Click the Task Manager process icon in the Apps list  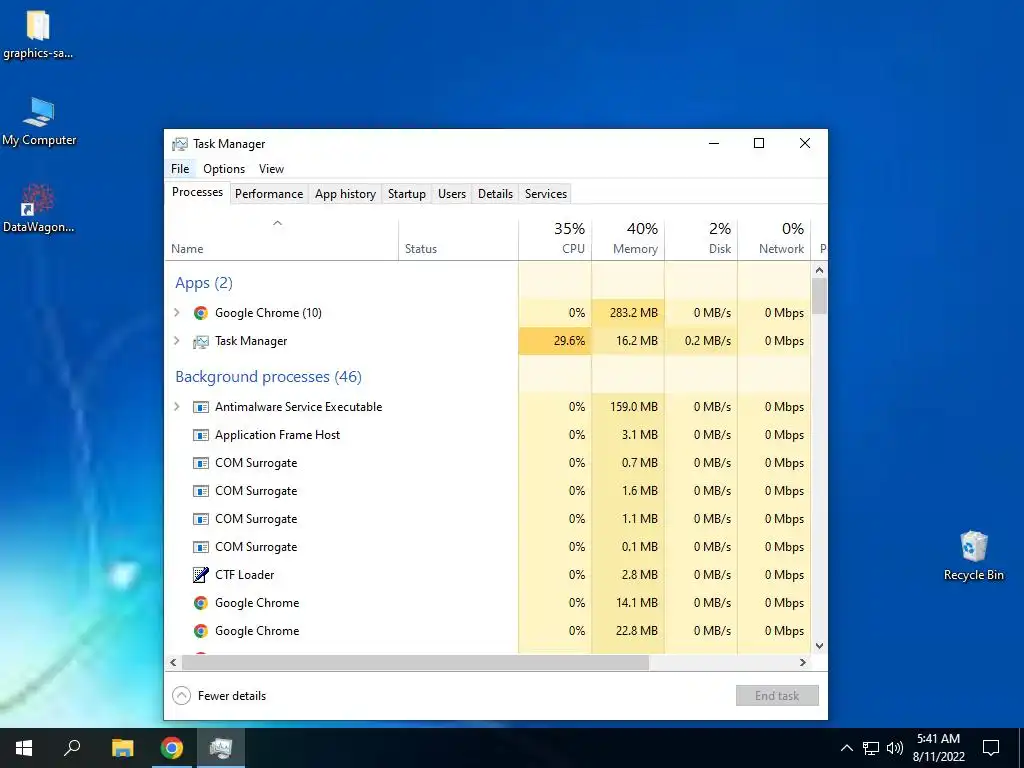(200, 341)
